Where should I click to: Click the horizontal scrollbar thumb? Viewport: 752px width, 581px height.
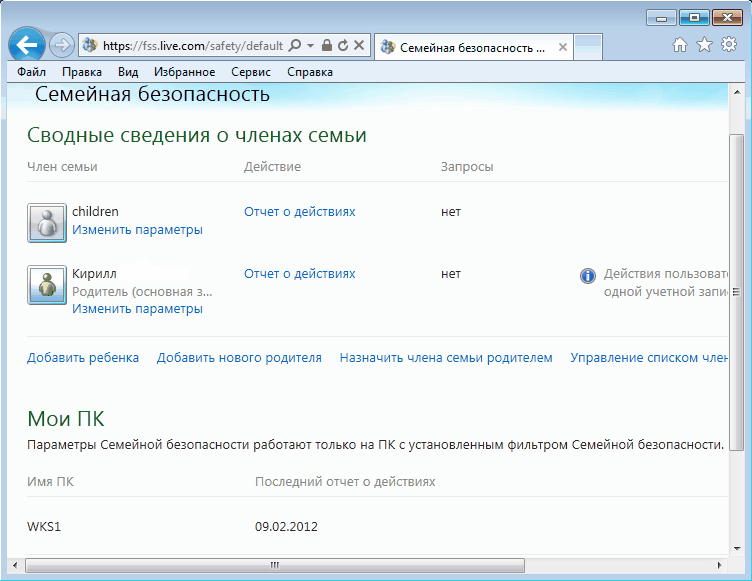point(275,565)
